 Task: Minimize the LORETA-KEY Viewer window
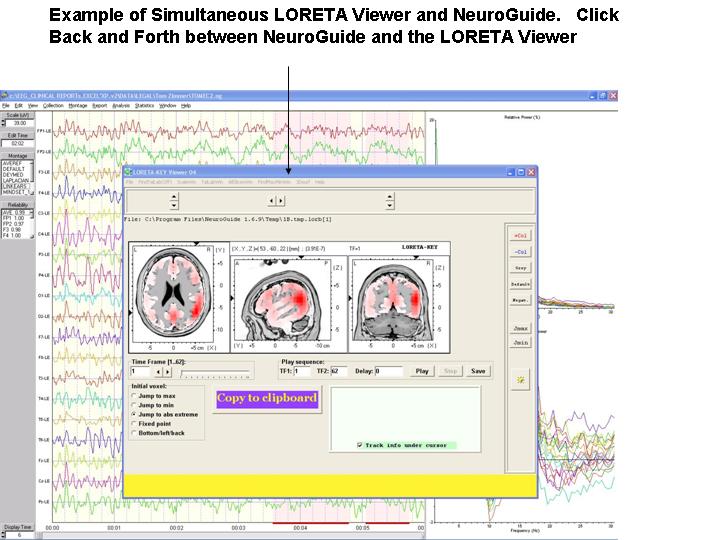[x=511, y=172]
